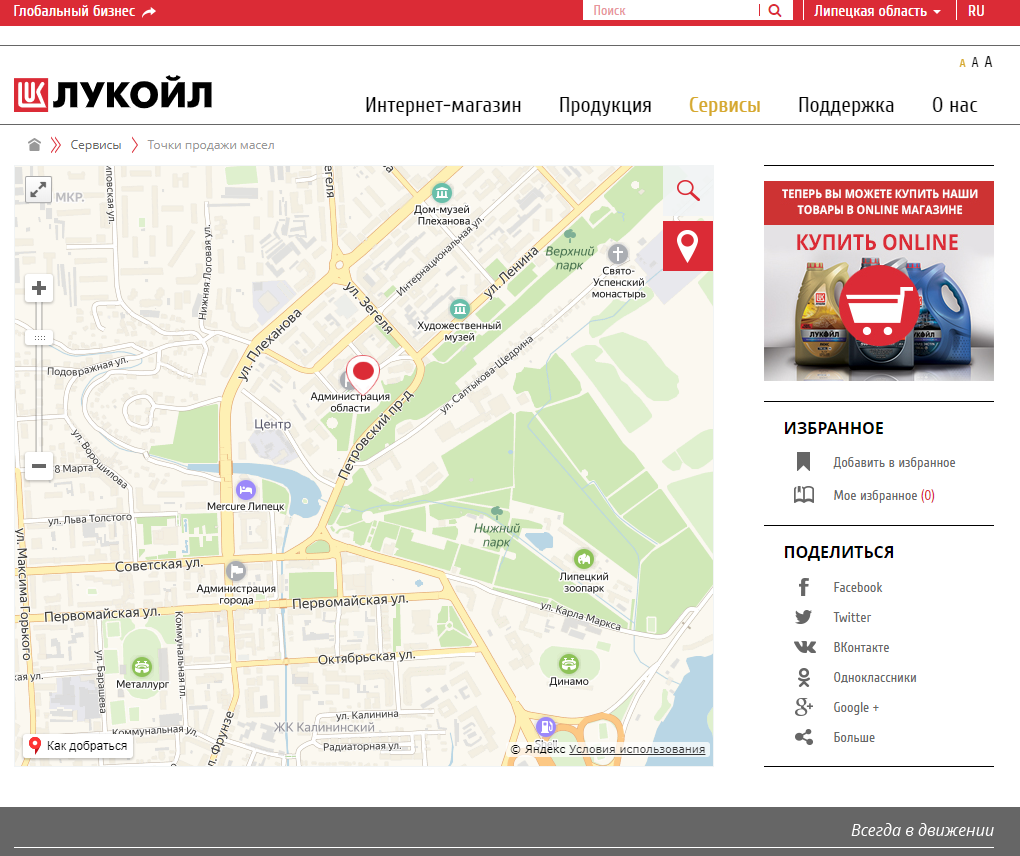Click the Дом-музей Плеханова museum icon
This screenshot has height=856, width=1020.
442,193
